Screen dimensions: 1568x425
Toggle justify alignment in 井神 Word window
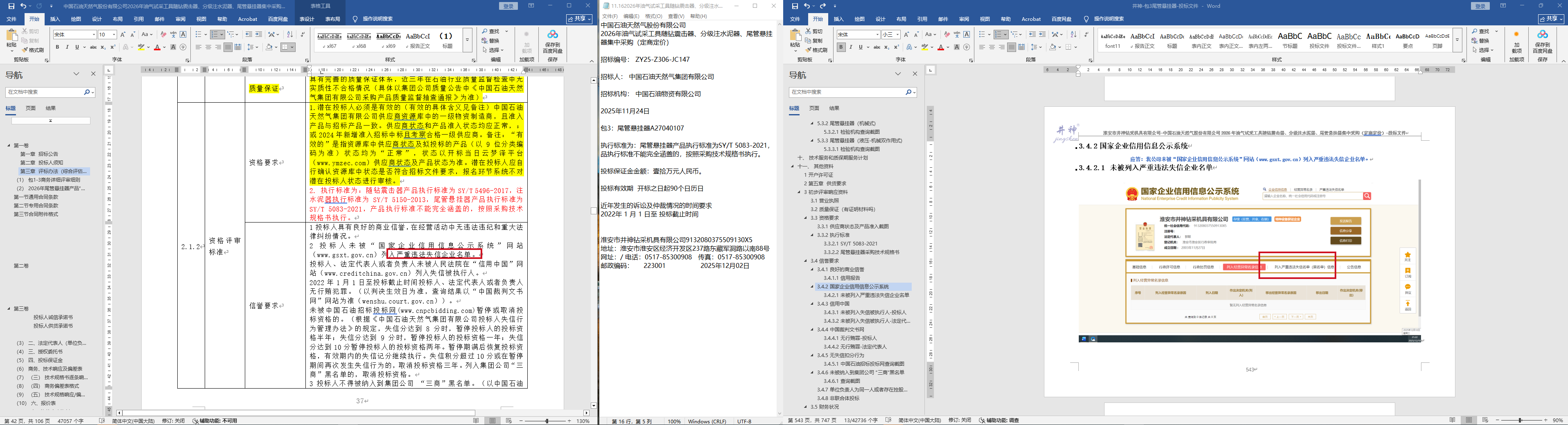tap(1011, 47)
